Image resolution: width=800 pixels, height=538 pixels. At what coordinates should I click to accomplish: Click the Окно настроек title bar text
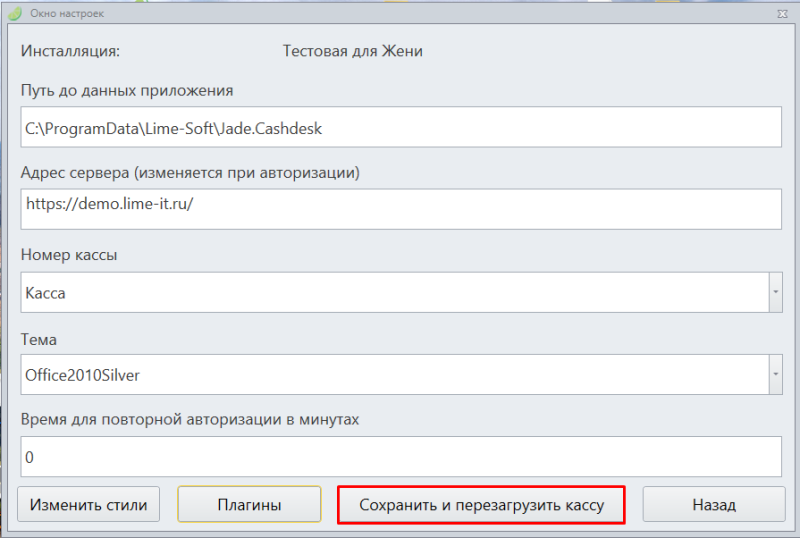pyautogui.click(x=67, y=14)
